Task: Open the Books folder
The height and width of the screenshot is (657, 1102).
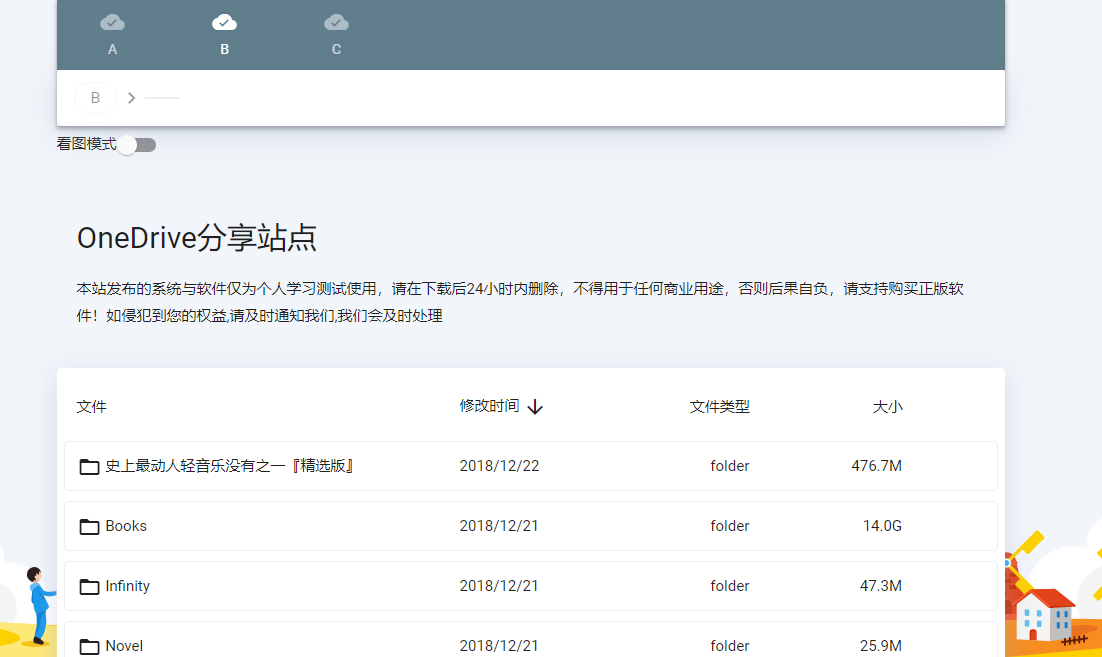Action: (531, 526)
